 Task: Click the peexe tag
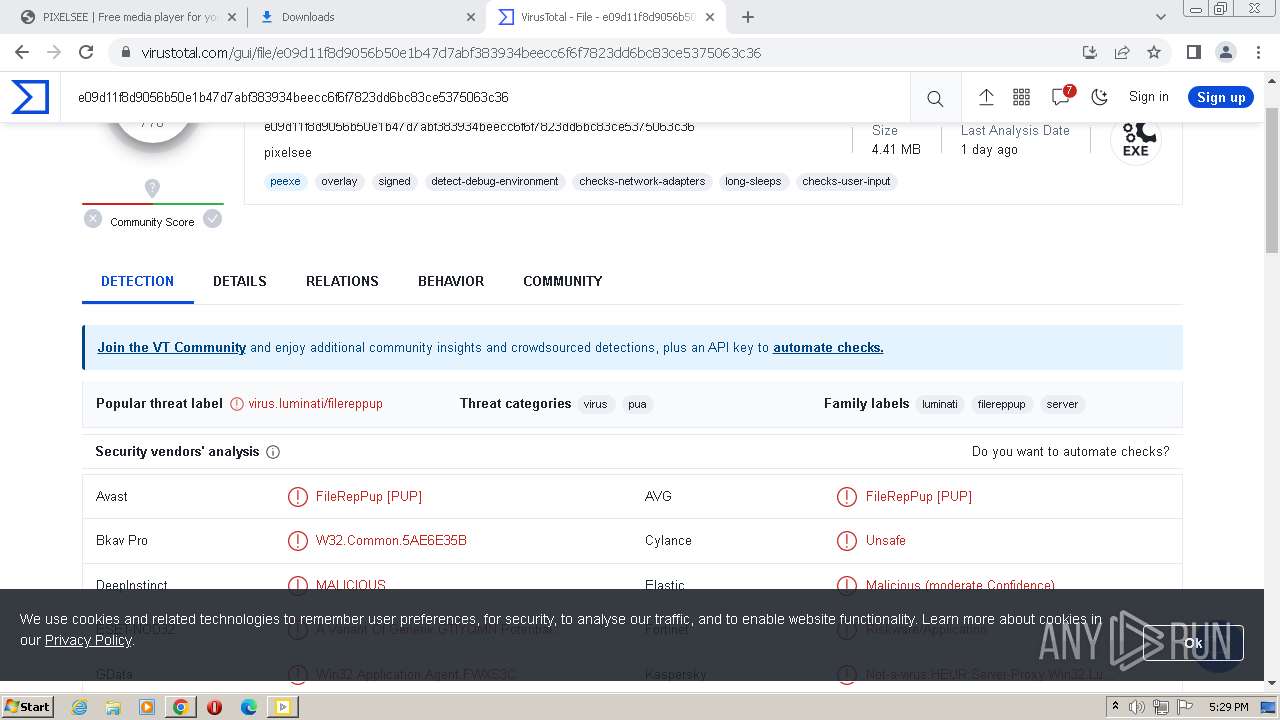point(285,181)
